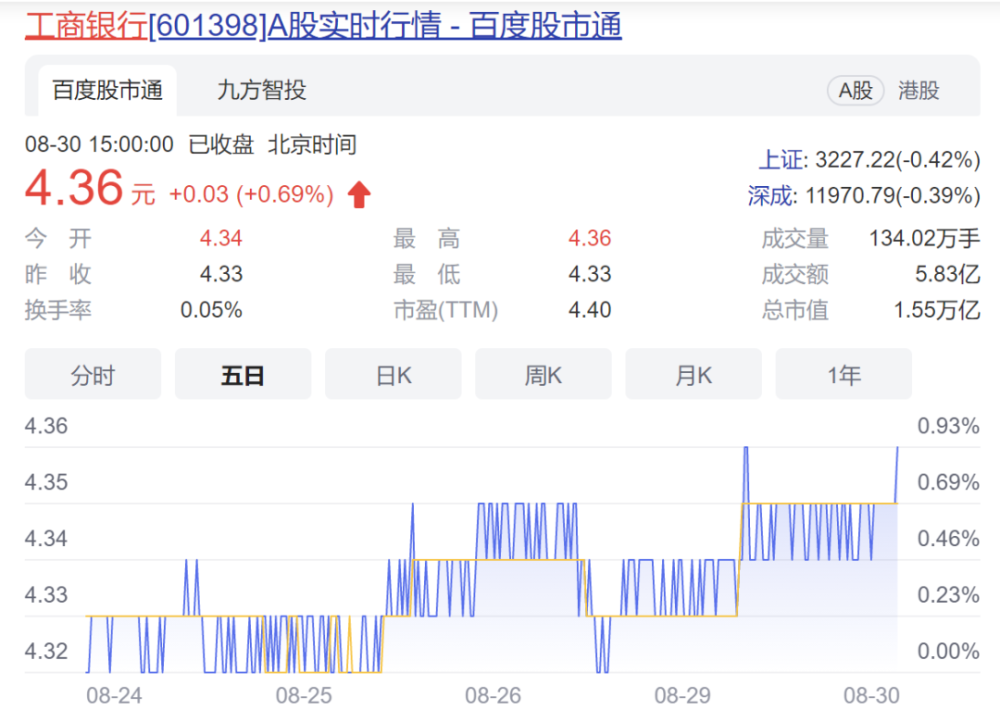Click the chart percent axis label "0.23%"
Viewport: 1000px width, 722px height.
click(x=948, y=594)
